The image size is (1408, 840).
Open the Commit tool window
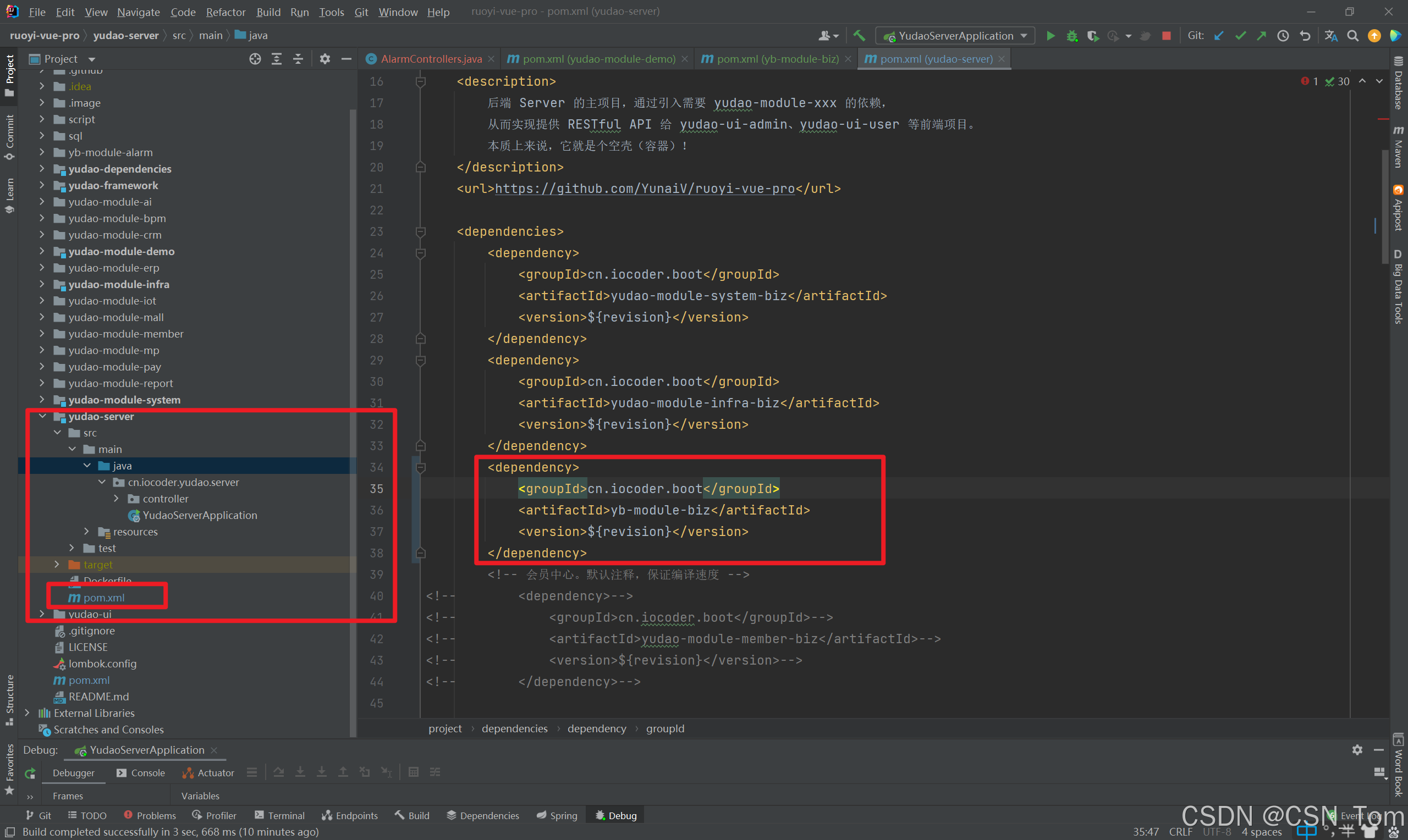tap(9, 137)
